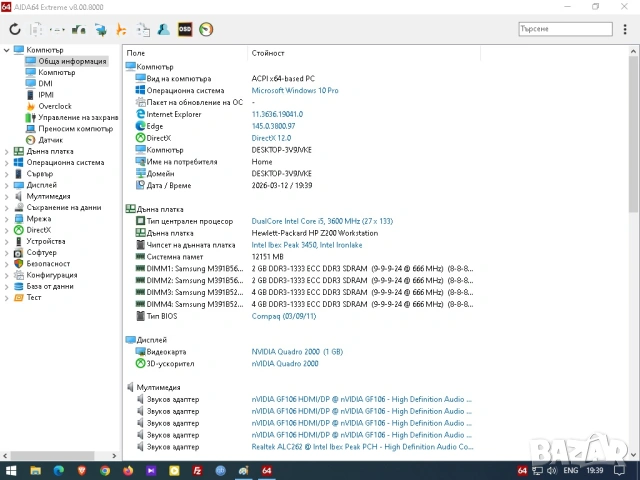
Task: Select the DMI tree item
Action: coord(45,83)
